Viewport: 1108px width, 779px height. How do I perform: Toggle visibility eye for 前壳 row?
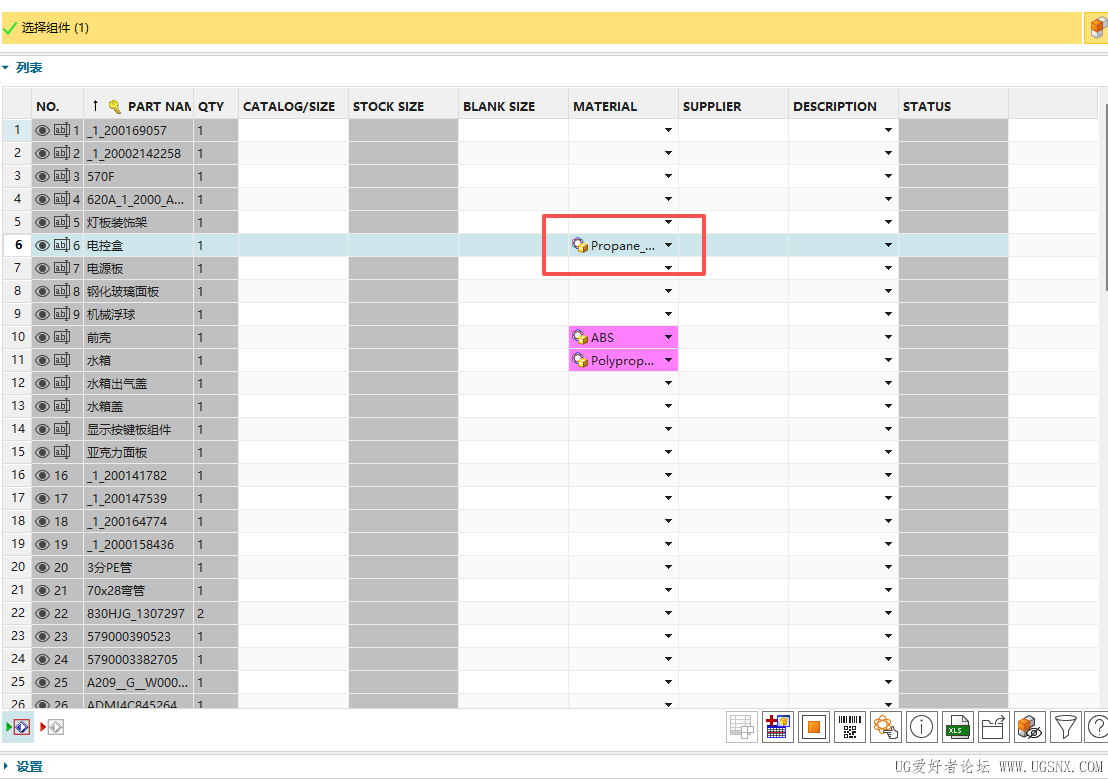pos(42,337)
